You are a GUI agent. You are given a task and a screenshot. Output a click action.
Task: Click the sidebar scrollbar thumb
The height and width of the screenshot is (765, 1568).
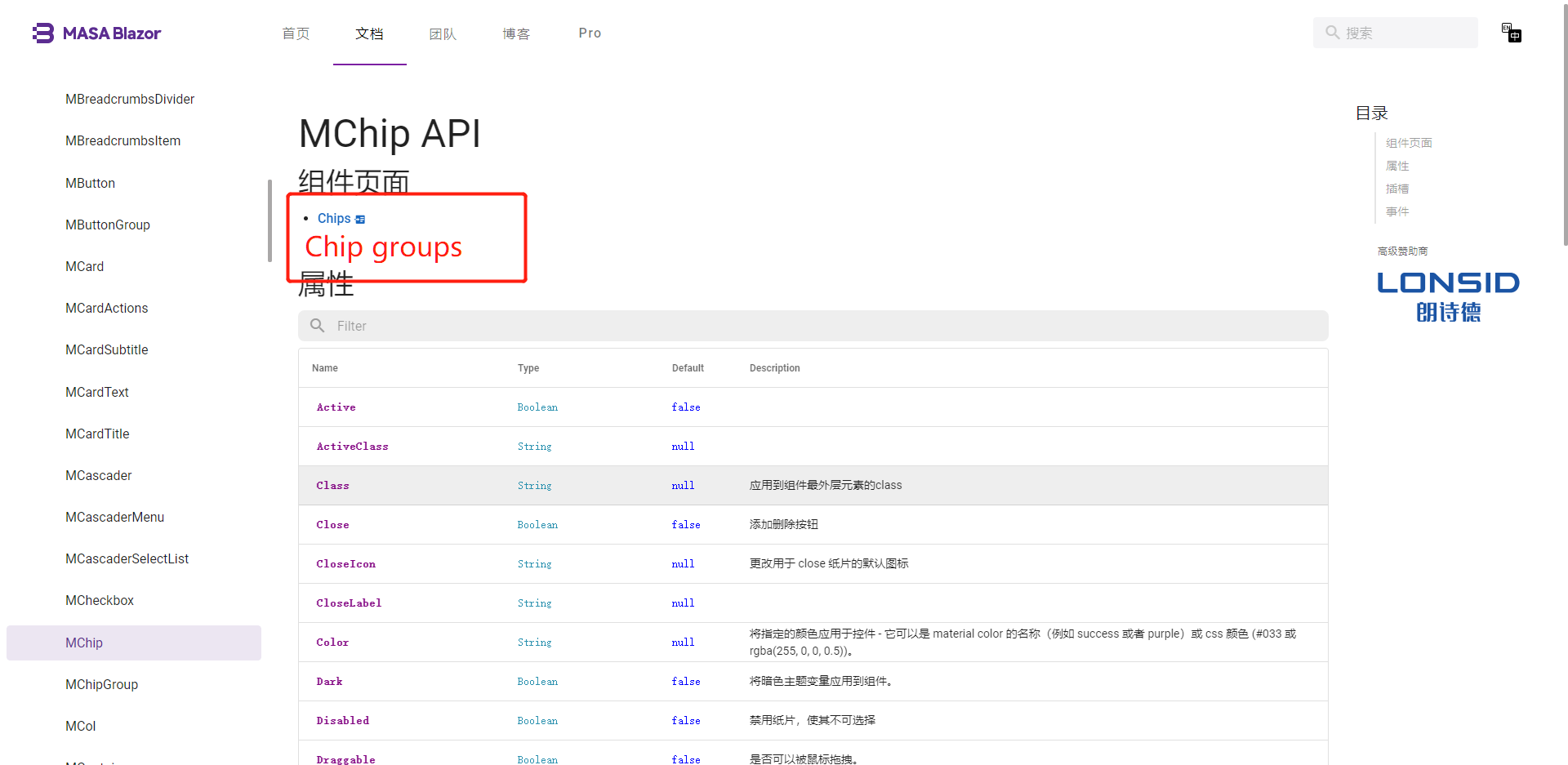270,220
